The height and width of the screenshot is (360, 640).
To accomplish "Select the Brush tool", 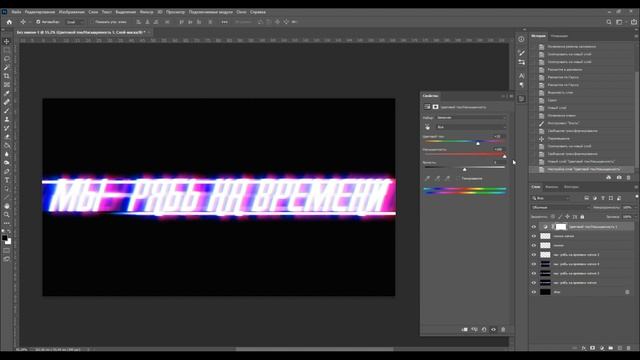I will tap(7, 111).
